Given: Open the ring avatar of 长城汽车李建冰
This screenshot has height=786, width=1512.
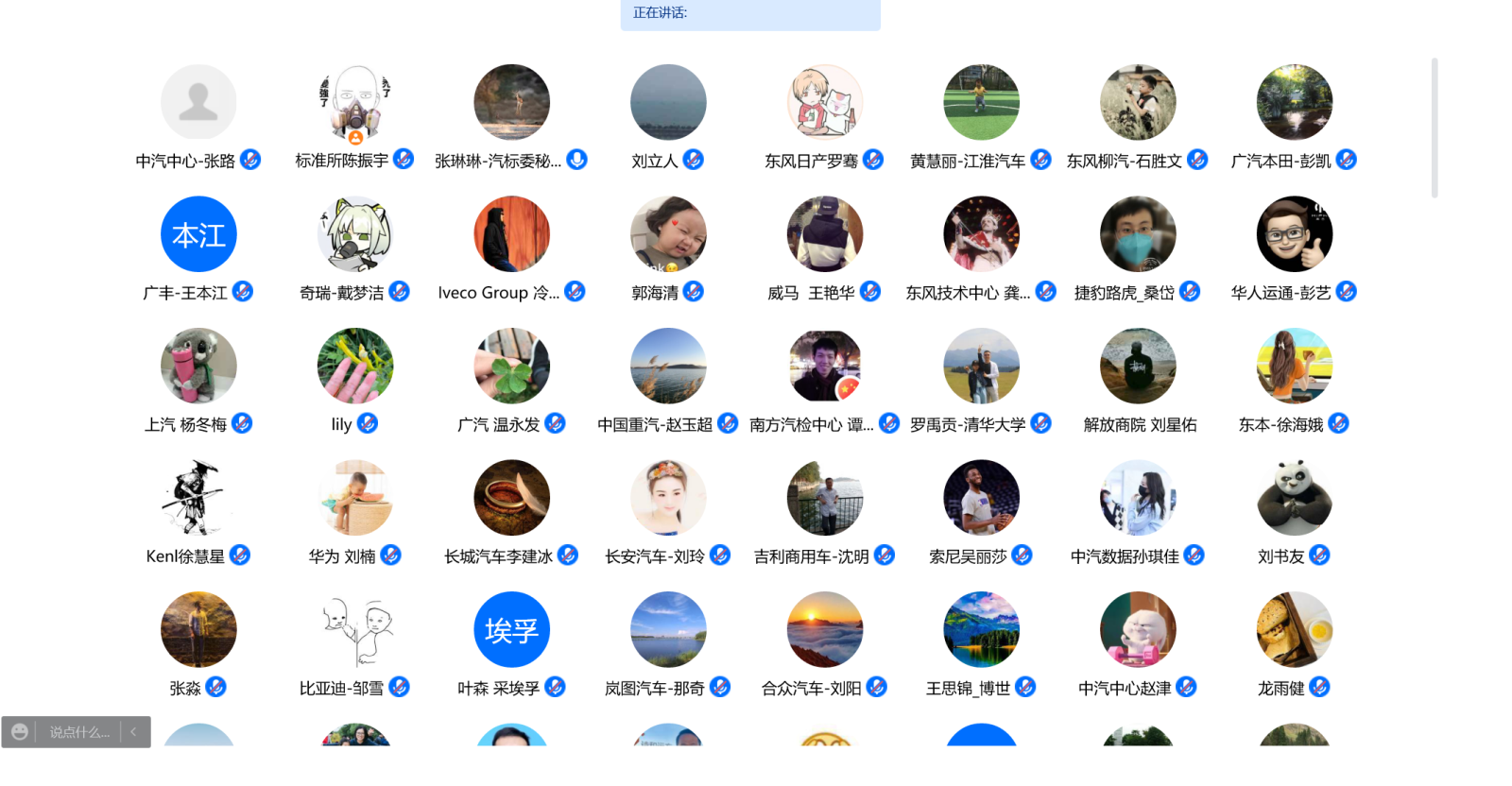Looking at the screenshot, I should [511, 498].
